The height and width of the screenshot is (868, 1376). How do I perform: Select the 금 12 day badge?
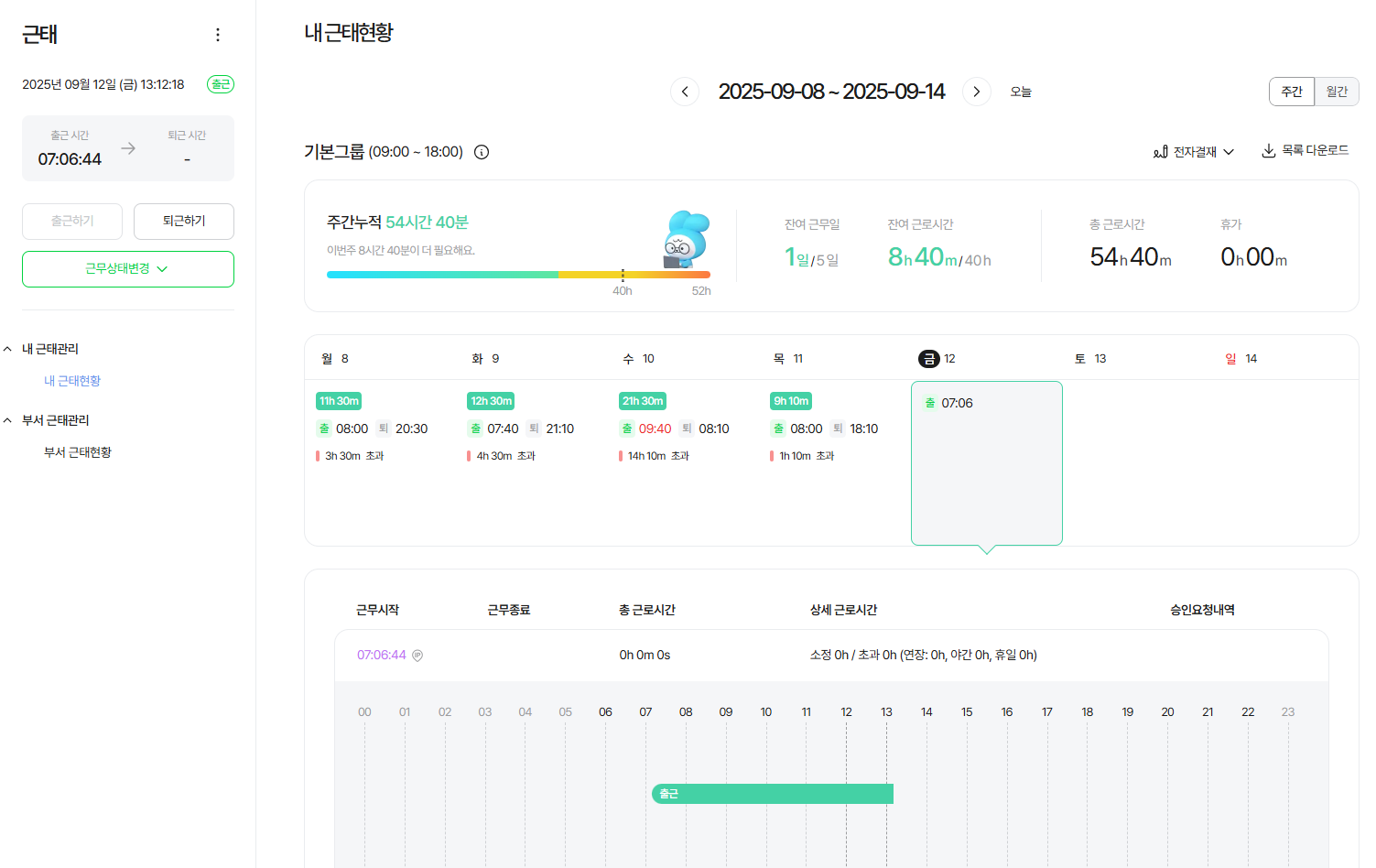pyautogui.click(x=929, y=358)
